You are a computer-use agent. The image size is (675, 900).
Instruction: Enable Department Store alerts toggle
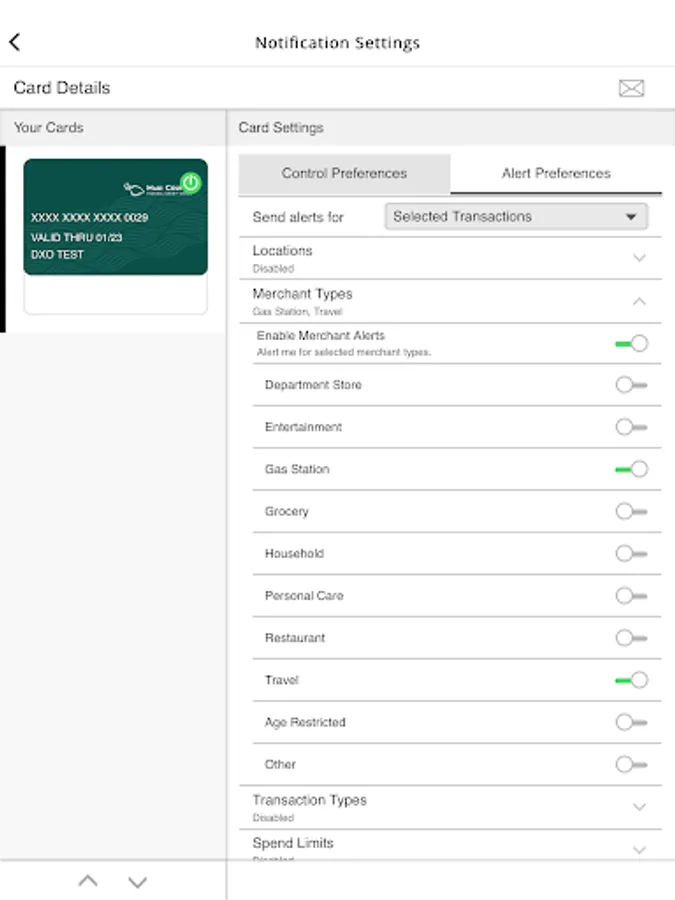click(631, 385)
